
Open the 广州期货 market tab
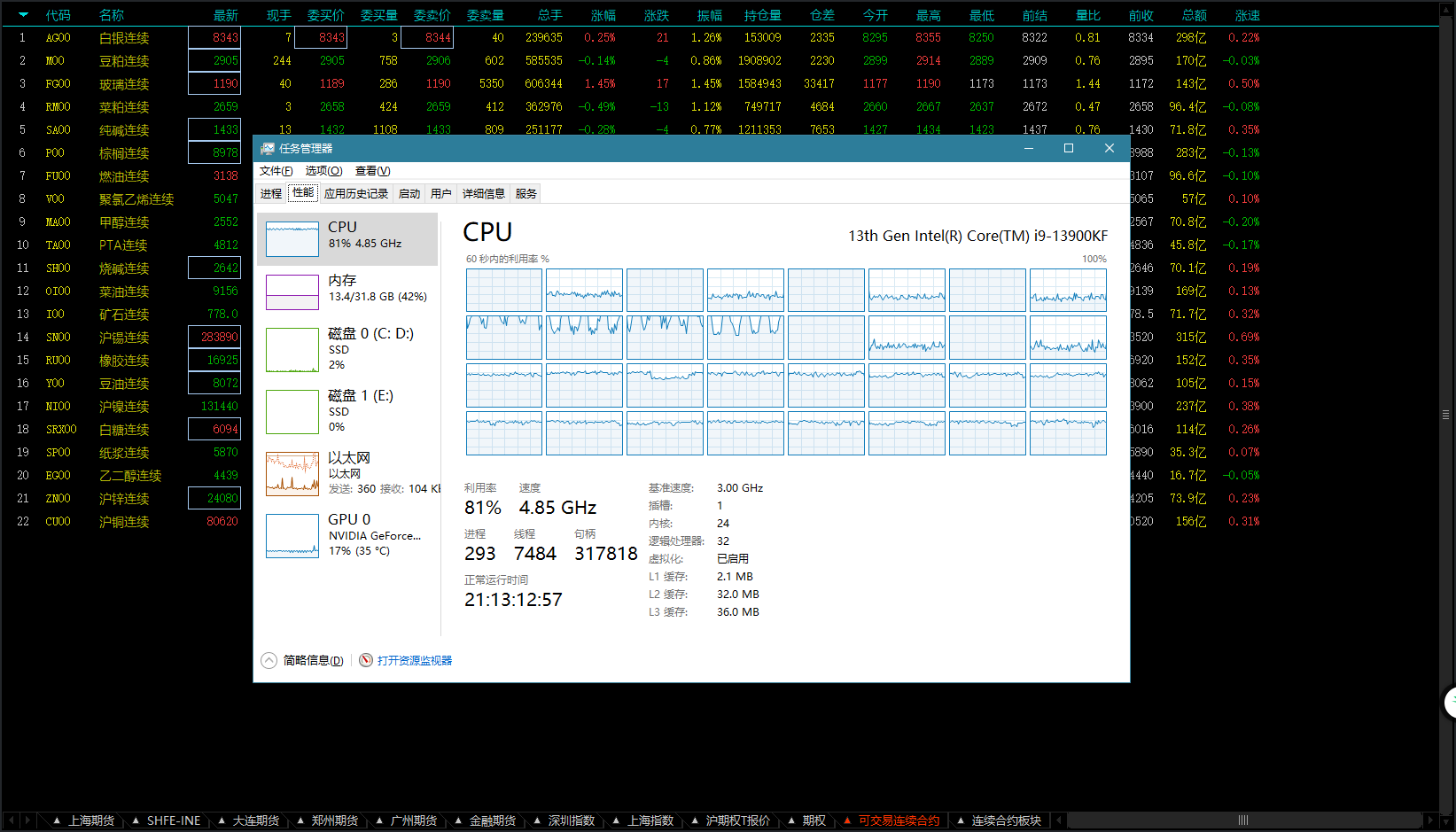[x=414, y=820]
